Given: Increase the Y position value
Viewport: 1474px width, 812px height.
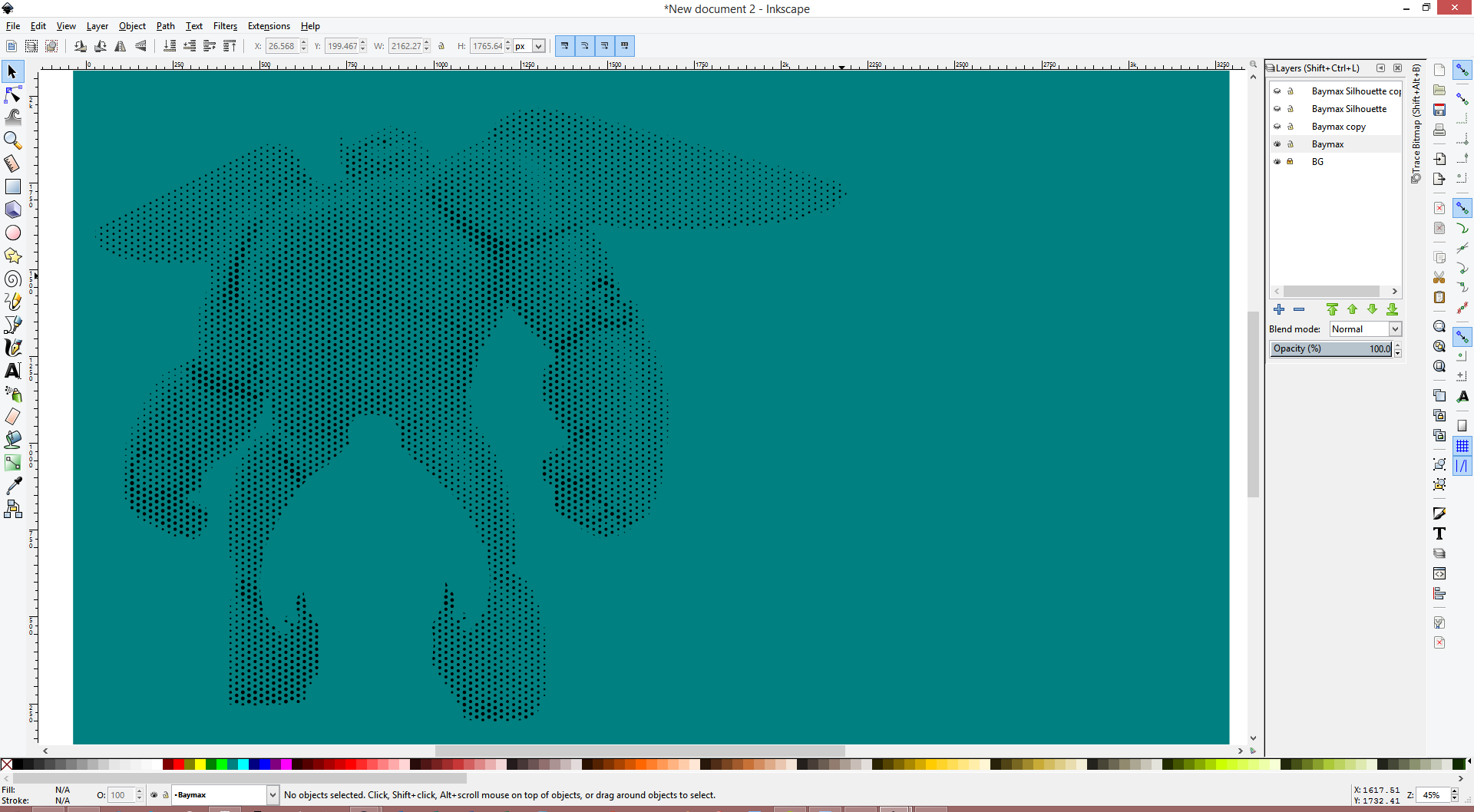Looking at the screenshot, I should (x=363, y=43).
